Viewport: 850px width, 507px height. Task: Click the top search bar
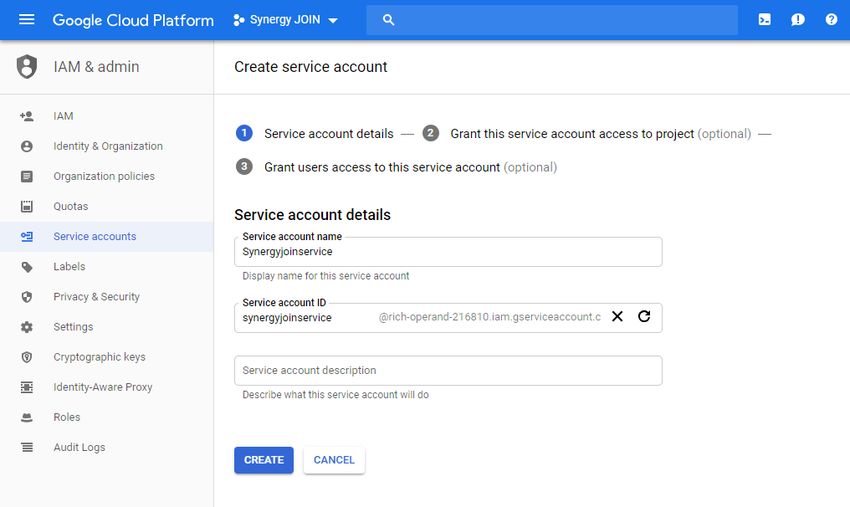(552, 20)
